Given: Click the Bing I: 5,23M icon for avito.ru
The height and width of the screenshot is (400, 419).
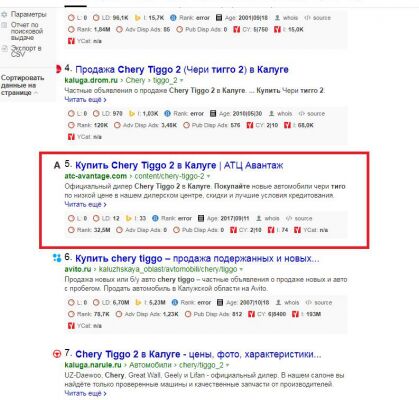Looking at the screenshot, I should click(138, 303).
